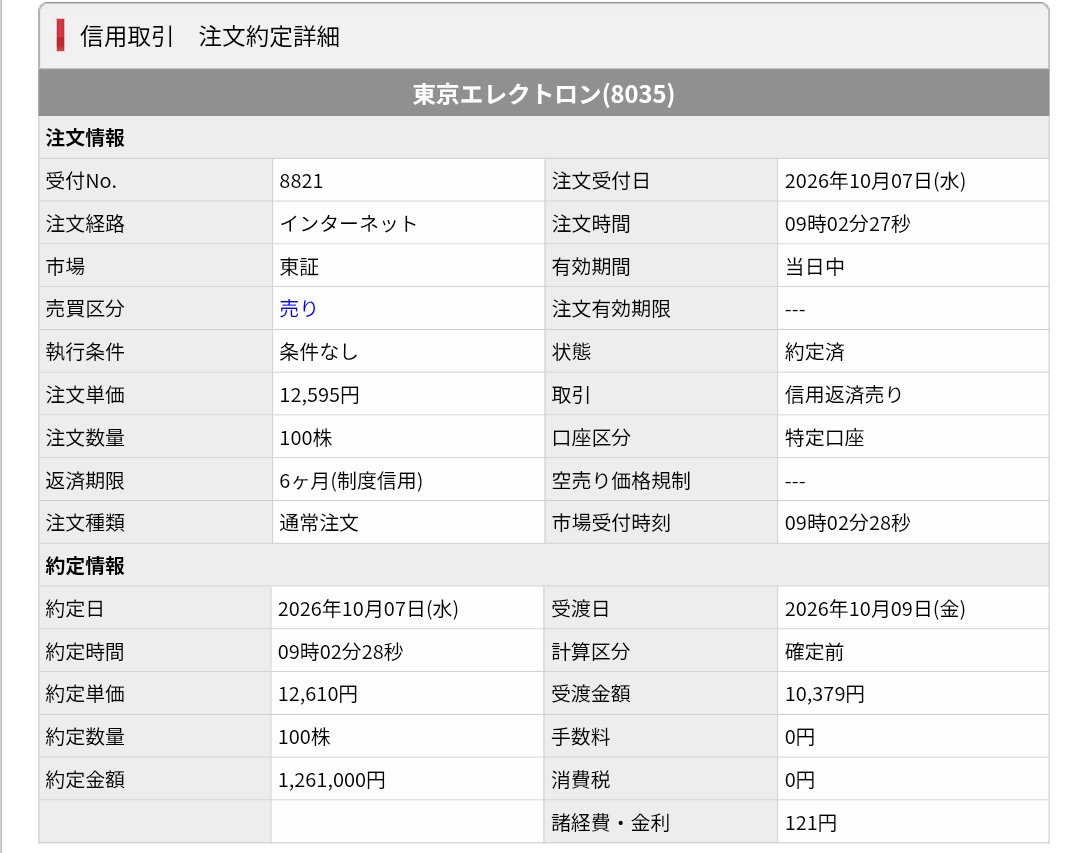The height and width of the screenshot is (853, 1080).
Task: Select the 注文単価 value 12,595円
Action: (x=319, y=395)
